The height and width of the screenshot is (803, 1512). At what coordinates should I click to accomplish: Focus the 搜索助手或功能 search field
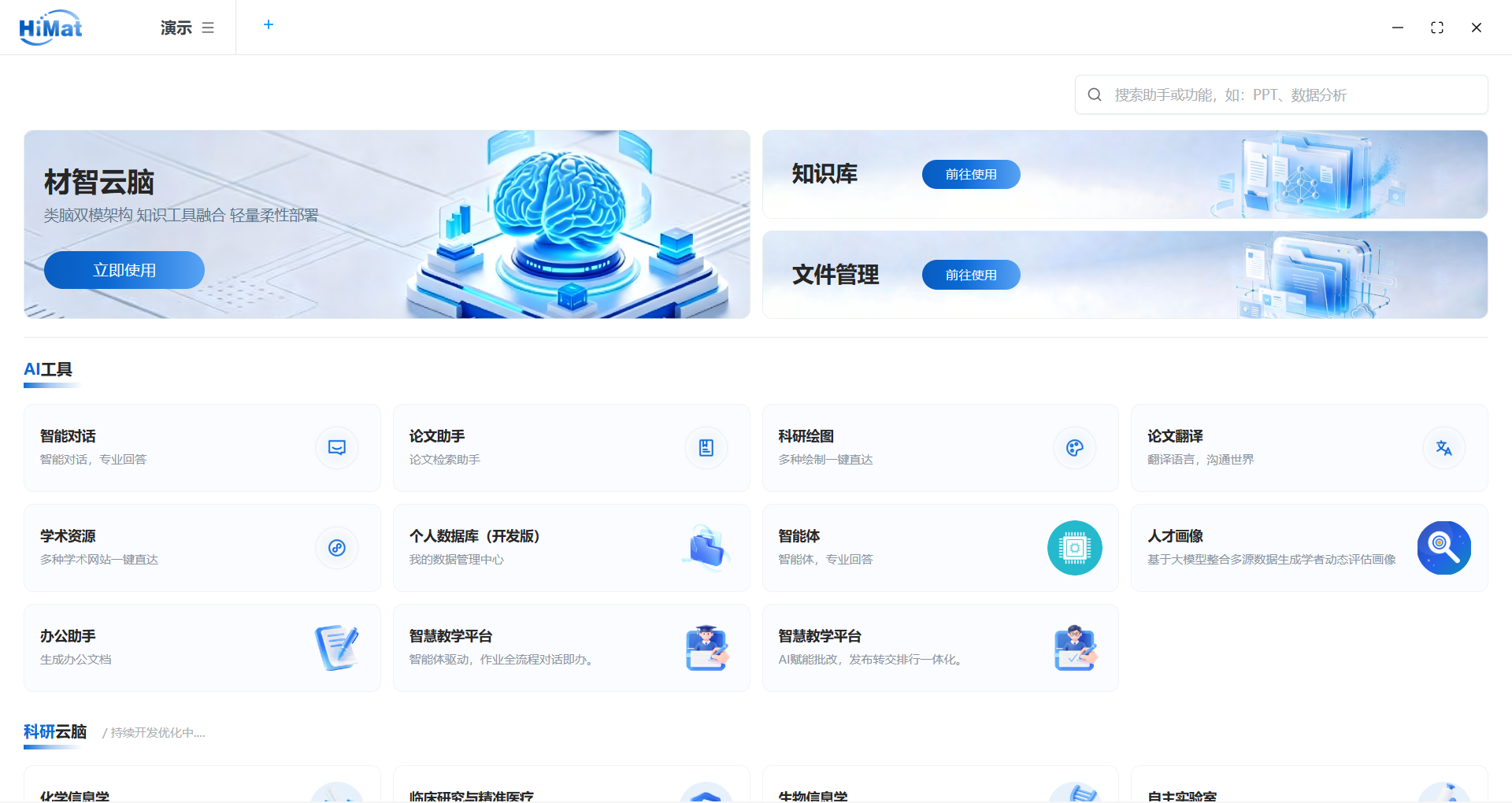coord(1281,94)
